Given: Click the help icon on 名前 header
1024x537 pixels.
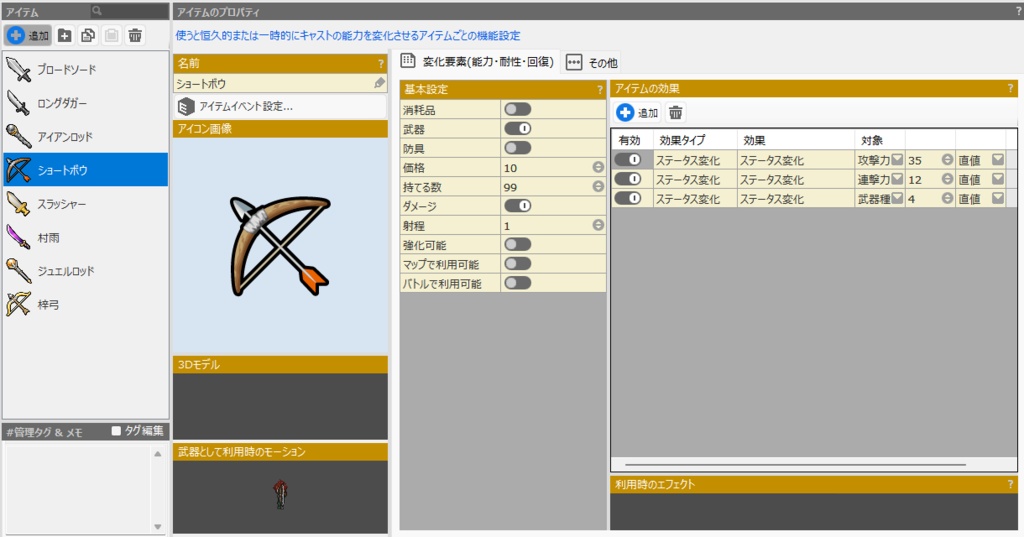Looking at the screenshot, I should 381,63.
